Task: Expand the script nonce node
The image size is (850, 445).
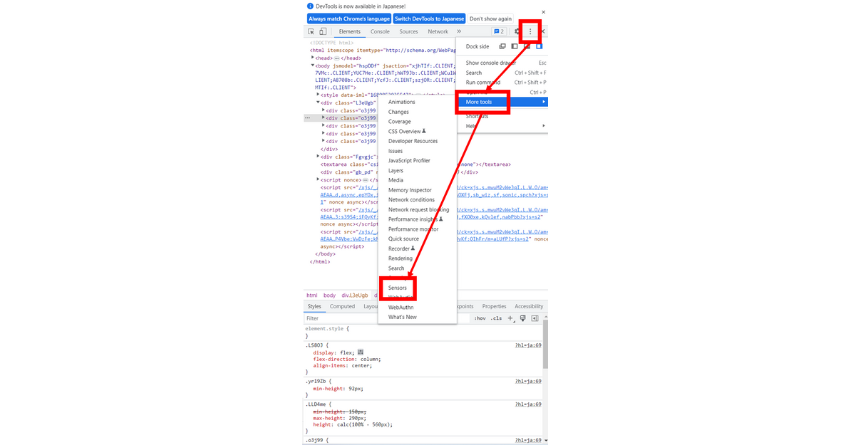Action: 318,179
